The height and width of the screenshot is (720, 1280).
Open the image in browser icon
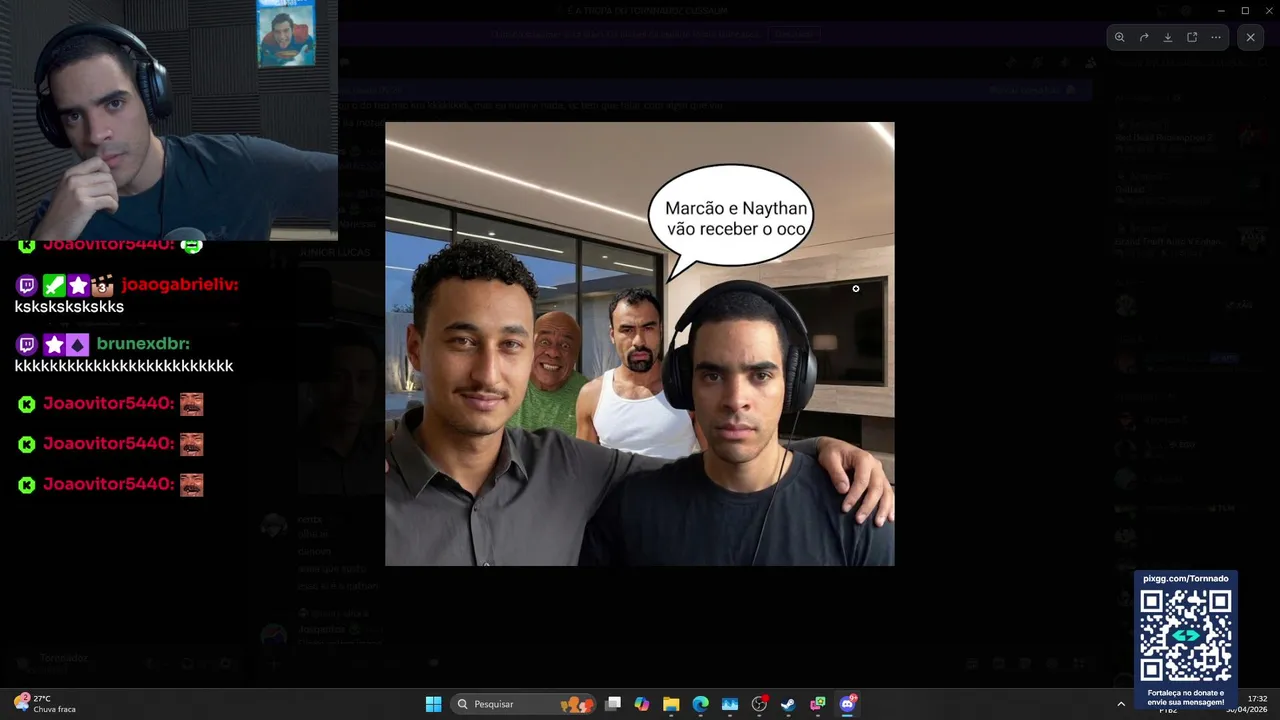1192,37
